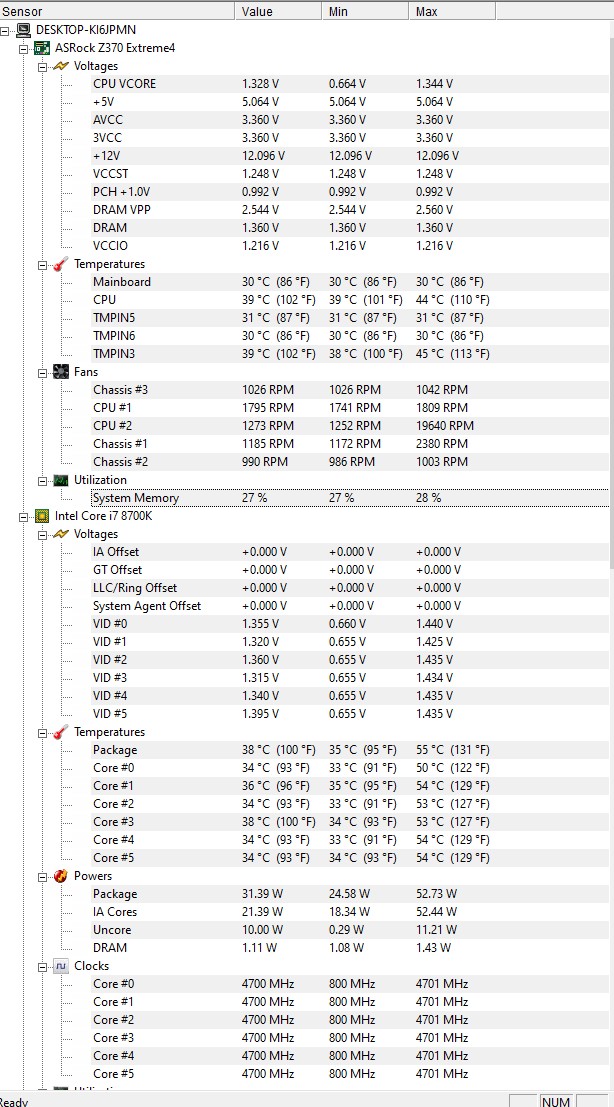Click the ASRock Z370 Extreme4 motherboard icon
This screenshot has height=1107, width=614.
click(42, 47)
